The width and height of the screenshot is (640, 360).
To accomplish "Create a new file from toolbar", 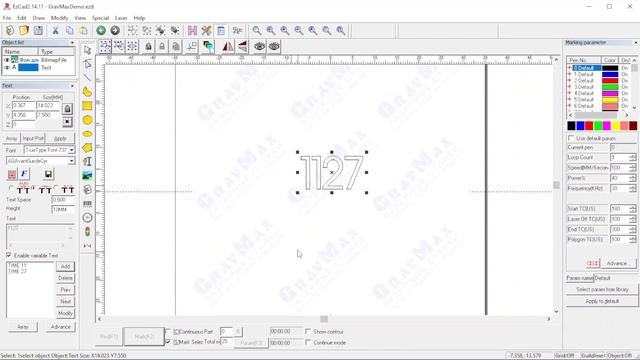I will tap(10, 30).
